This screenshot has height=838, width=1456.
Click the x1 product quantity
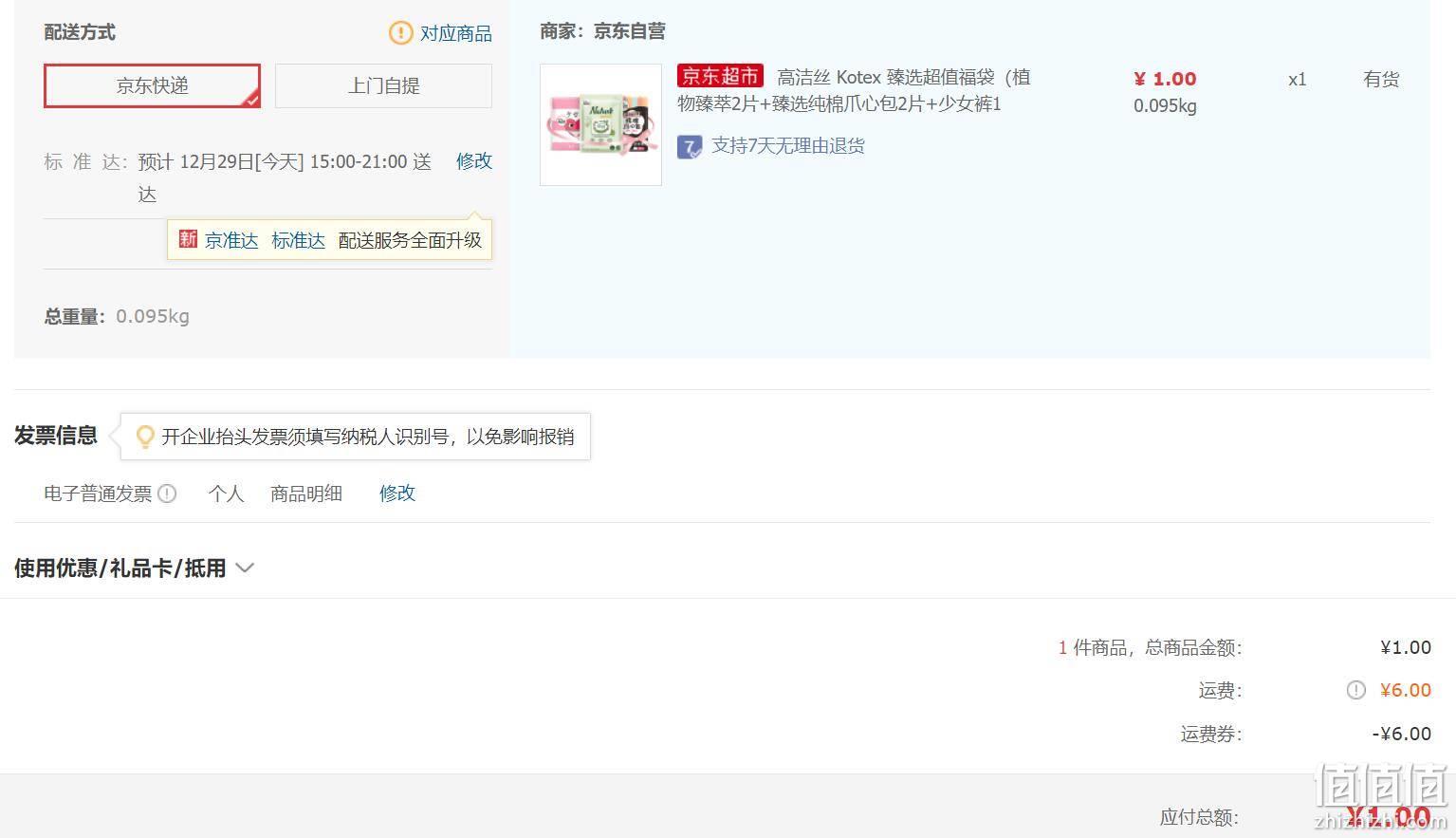(x=1298, y=79)
